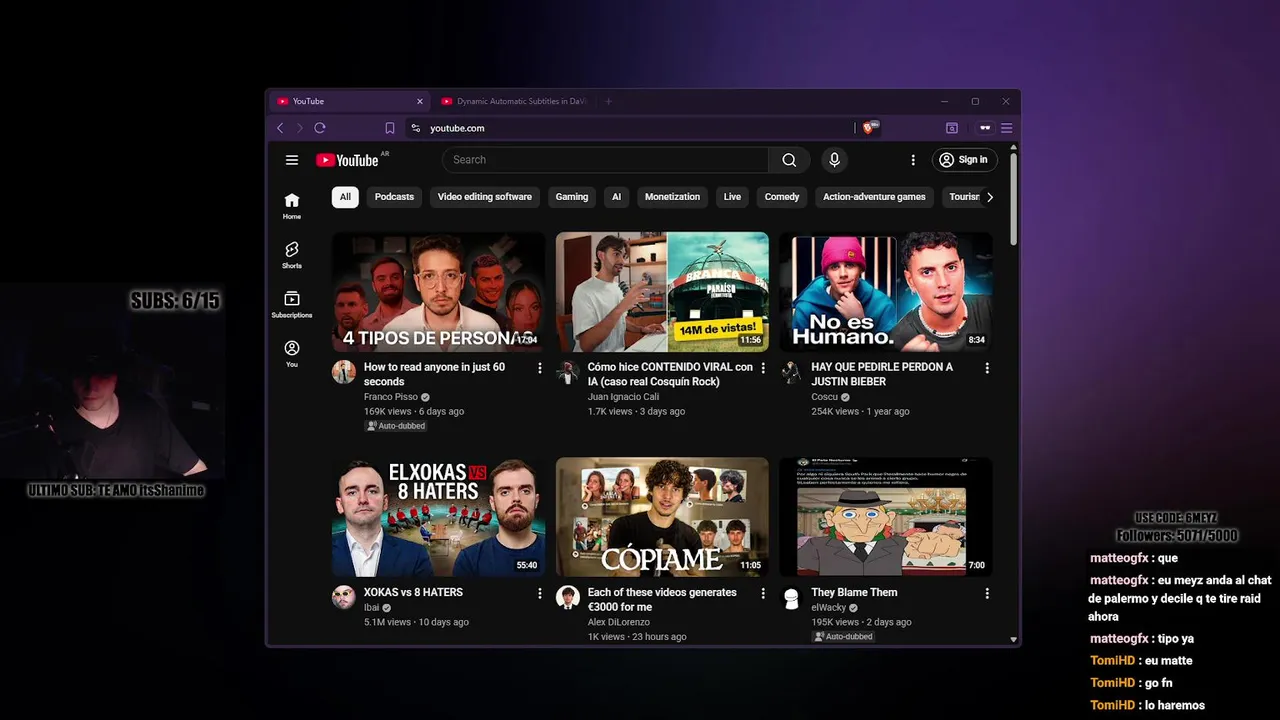Open Subscriptions in sidebar
This screenshot has width=1280, height=720.
[x=292, y=305]
